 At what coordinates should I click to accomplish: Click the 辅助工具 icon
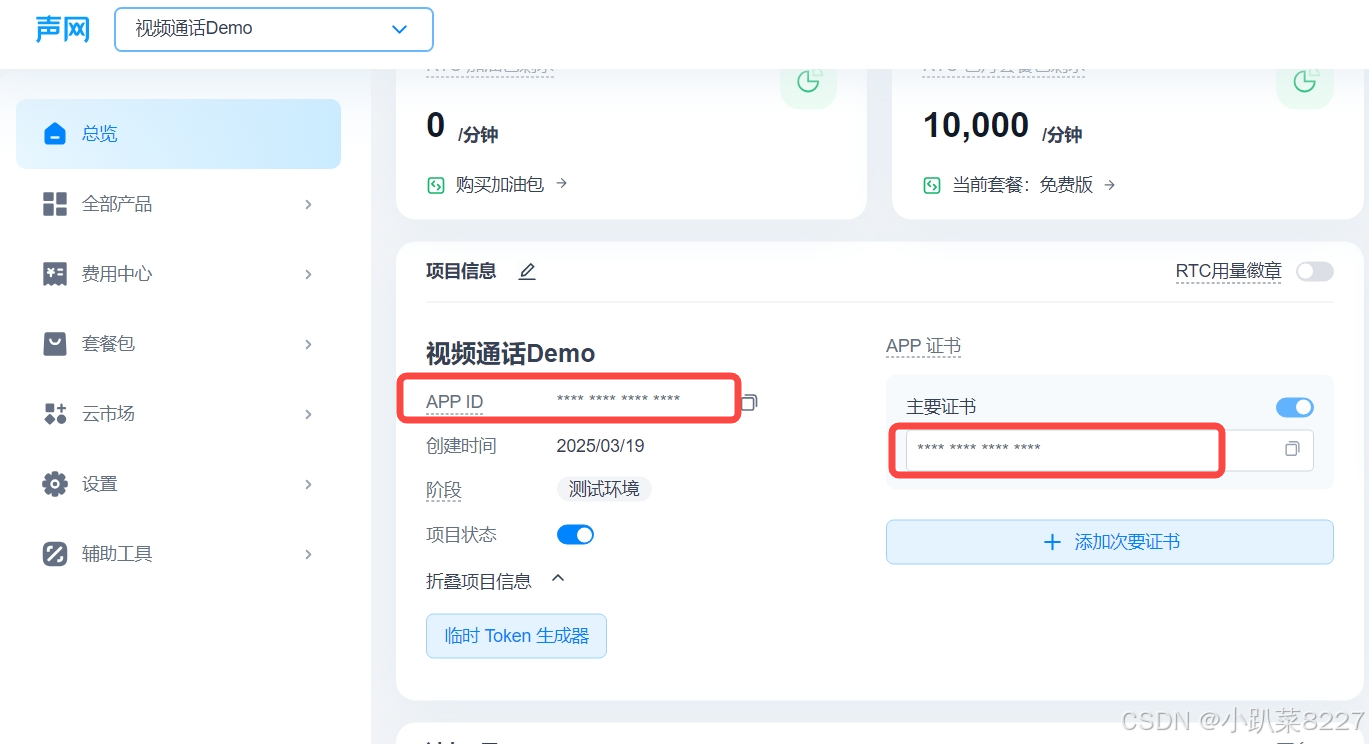tap(55, 554)
